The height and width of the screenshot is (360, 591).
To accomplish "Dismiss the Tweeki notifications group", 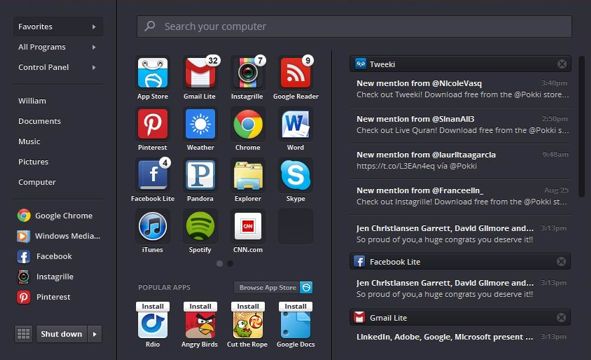I will [562, 64].
